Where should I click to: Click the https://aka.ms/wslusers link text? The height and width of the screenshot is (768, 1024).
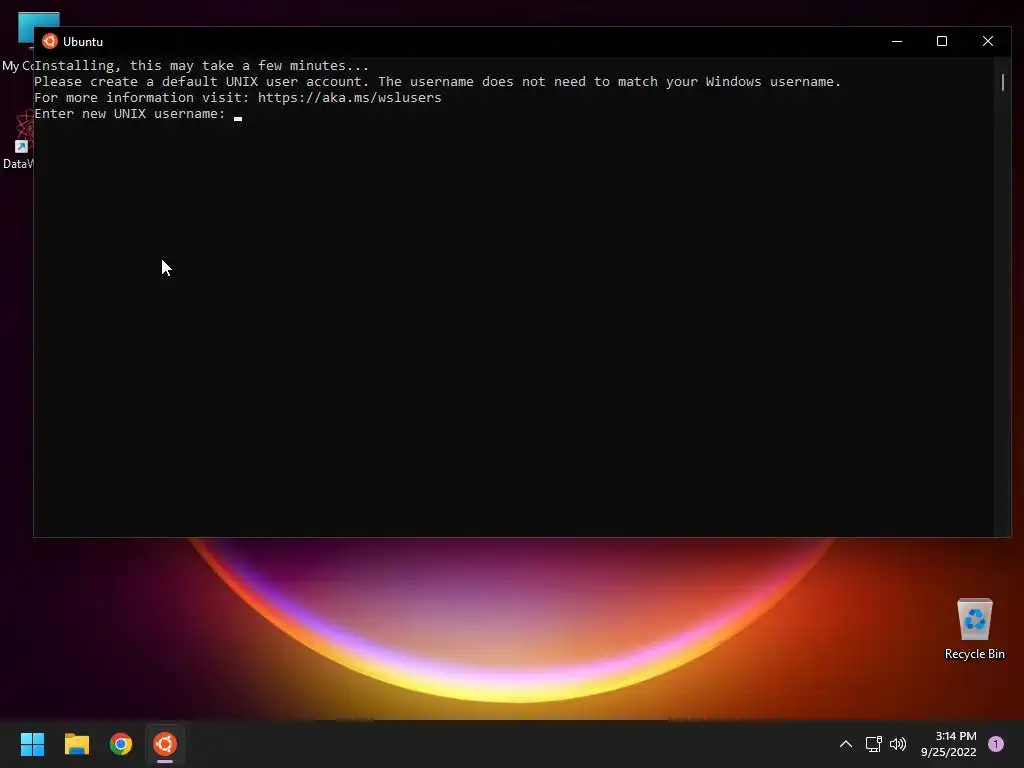click(349, 97)
